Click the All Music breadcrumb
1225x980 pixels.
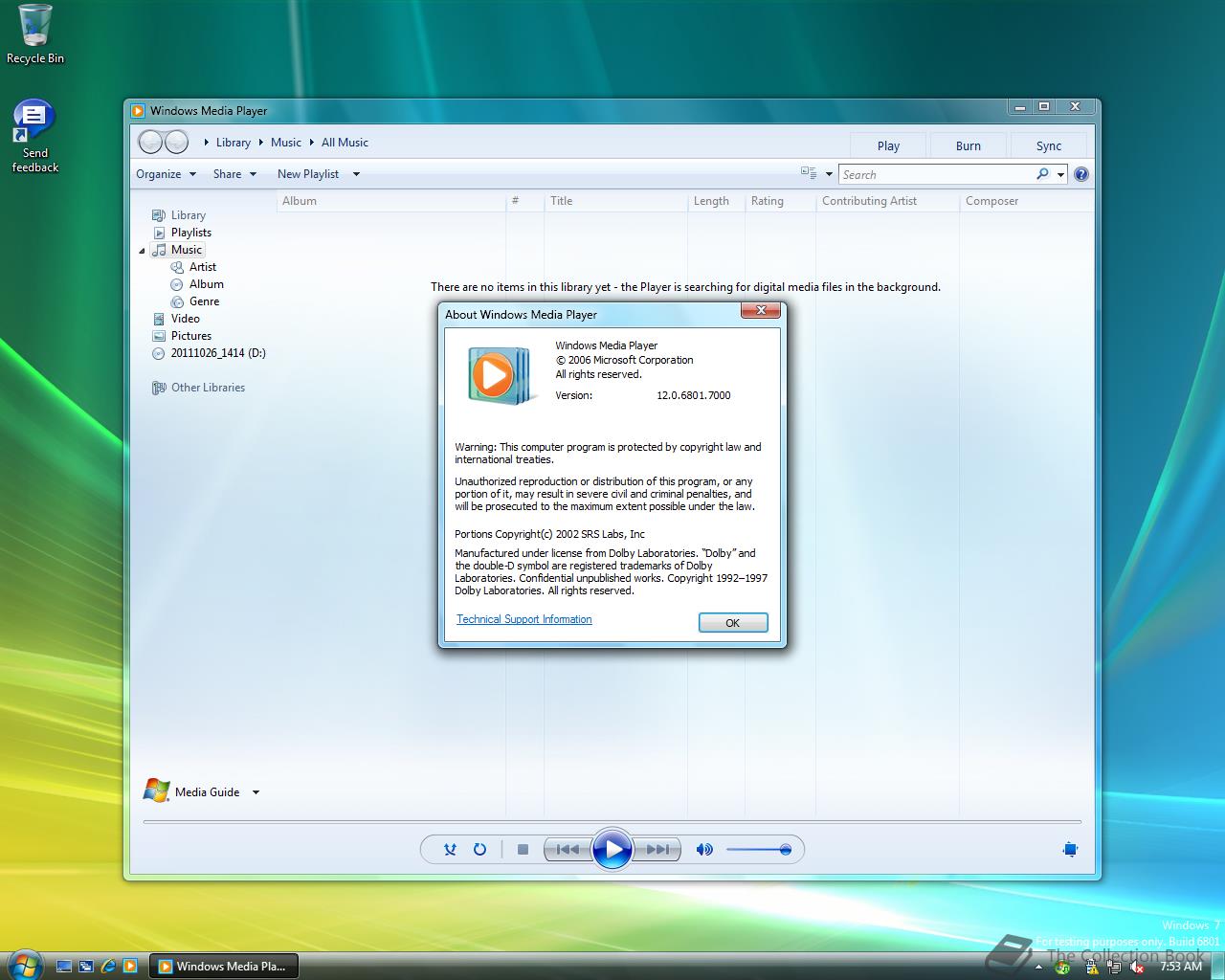(345, 143)
